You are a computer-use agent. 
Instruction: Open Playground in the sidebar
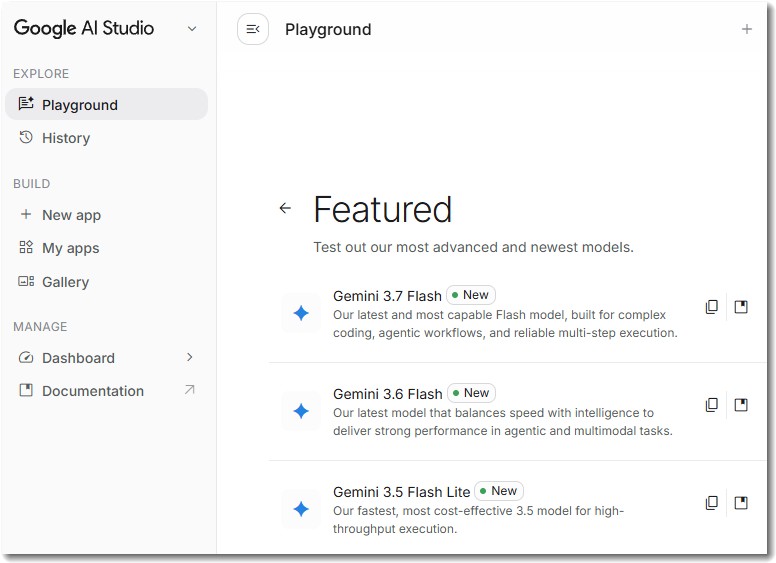(x=106, y=104)
